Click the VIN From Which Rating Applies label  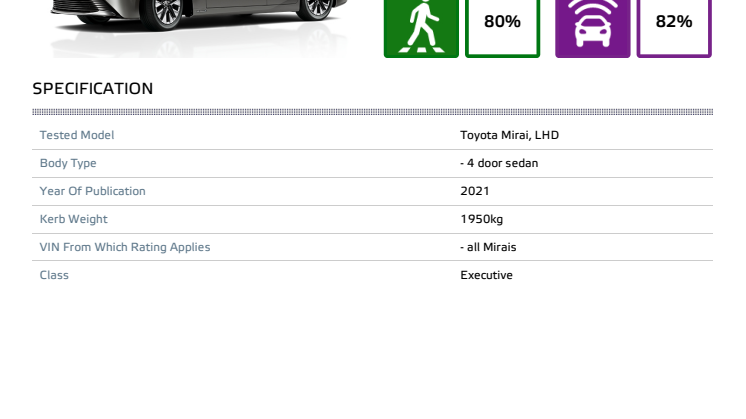tap(125, 247)
